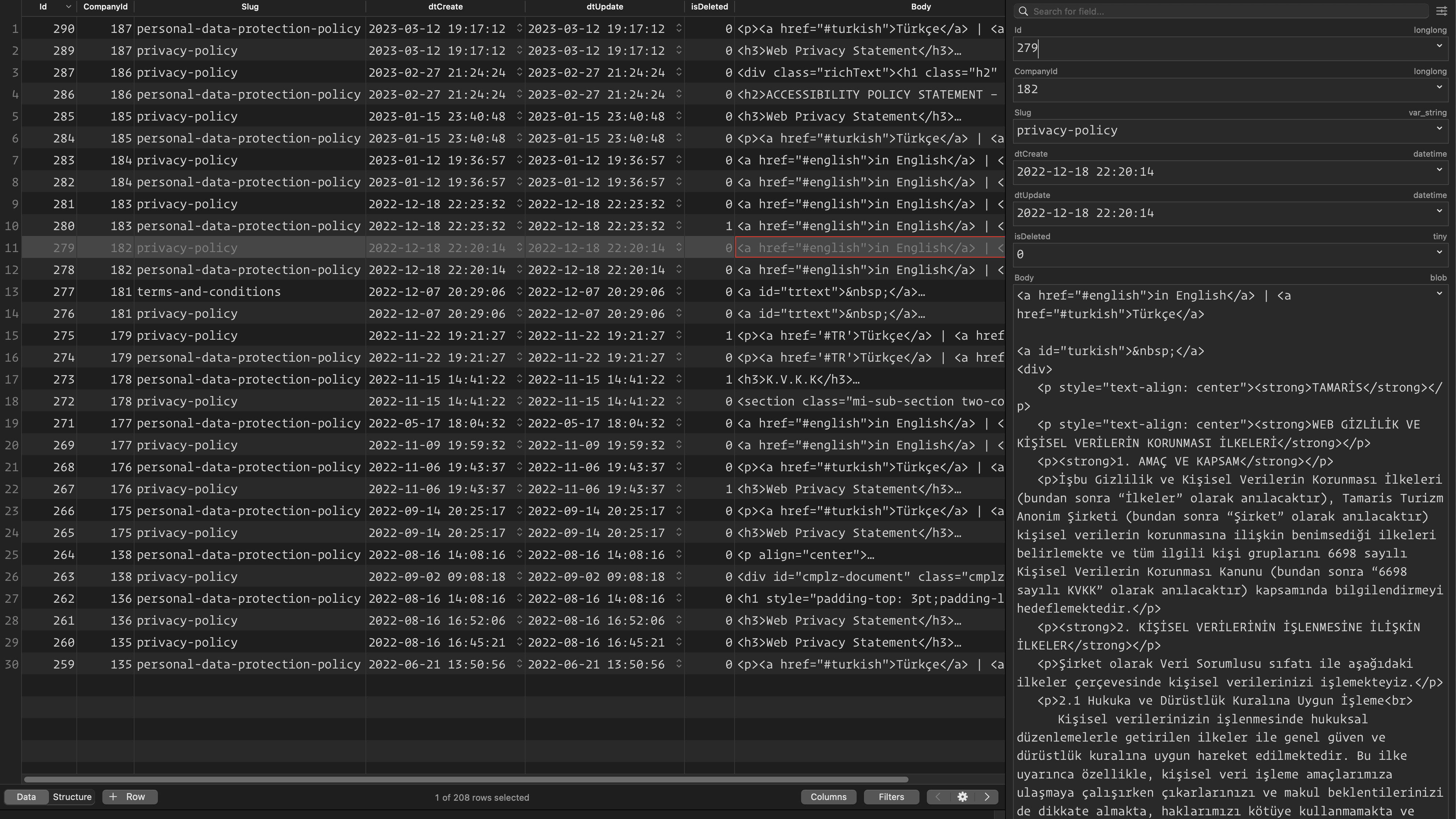
Task: Add a record using the plus icon
Action: coord(113,797)
